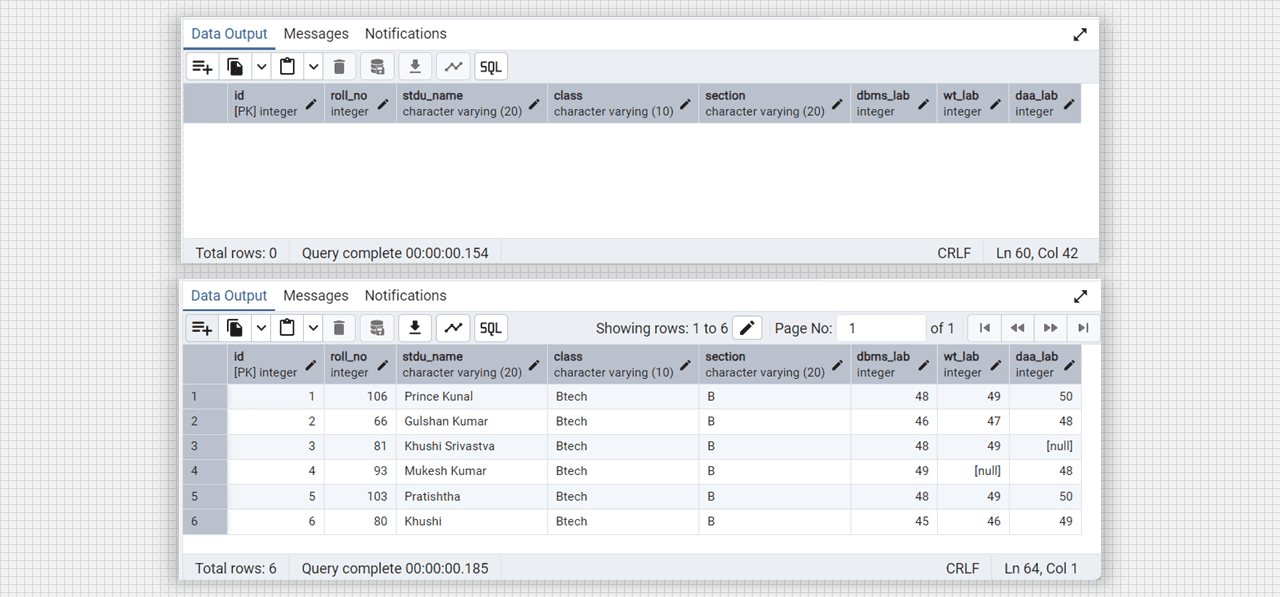This screenshot has width=1280, height=597.
Task: Select row 4 header in lower grid
Action: point(205,471)
